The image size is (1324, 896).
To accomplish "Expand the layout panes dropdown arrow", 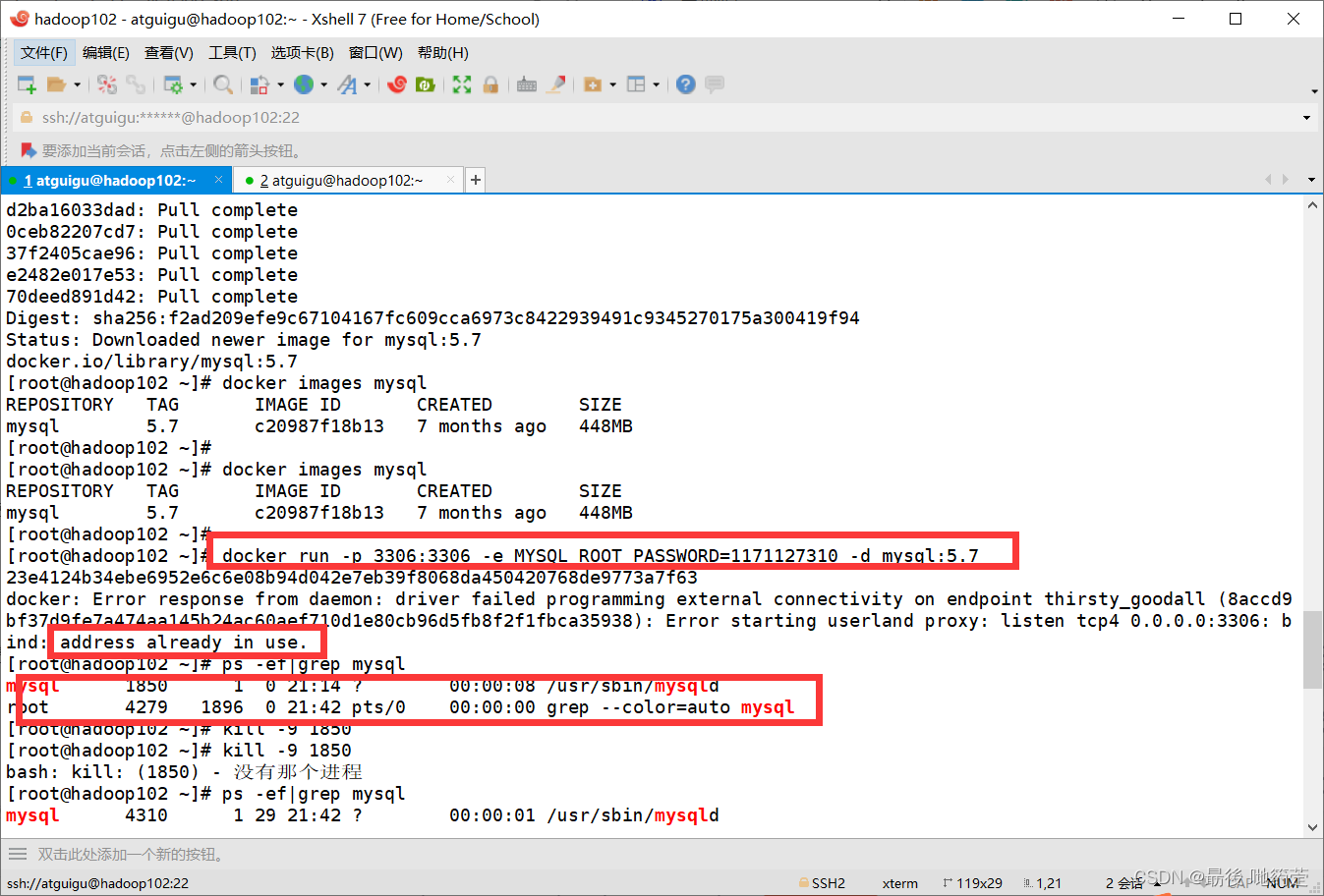I will [656, 84].
